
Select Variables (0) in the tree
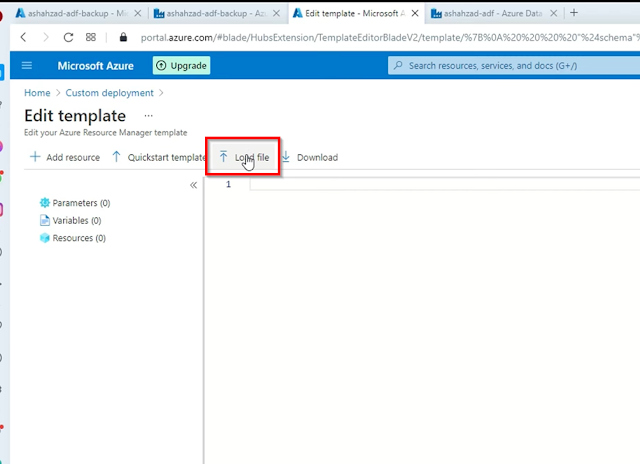(71, 220)
